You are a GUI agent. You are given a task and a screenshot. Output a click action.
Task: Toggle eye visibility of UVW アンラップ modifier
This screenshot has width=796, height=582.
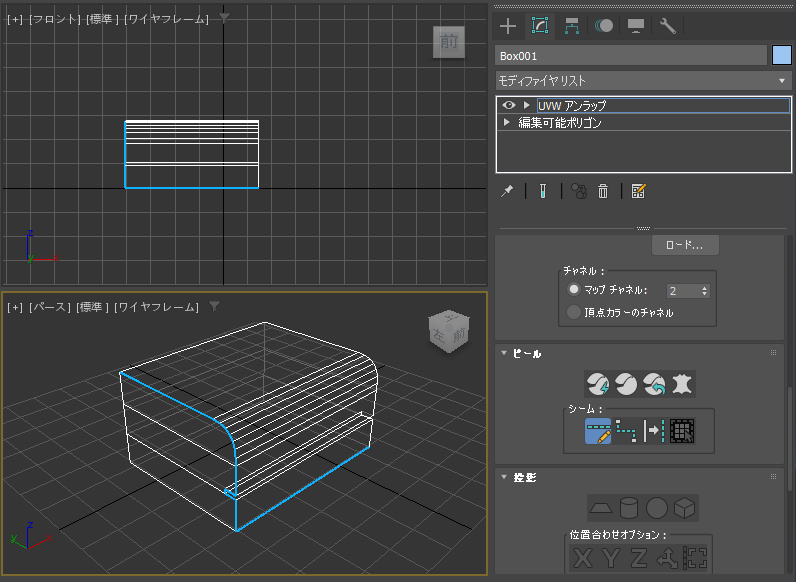509,105
